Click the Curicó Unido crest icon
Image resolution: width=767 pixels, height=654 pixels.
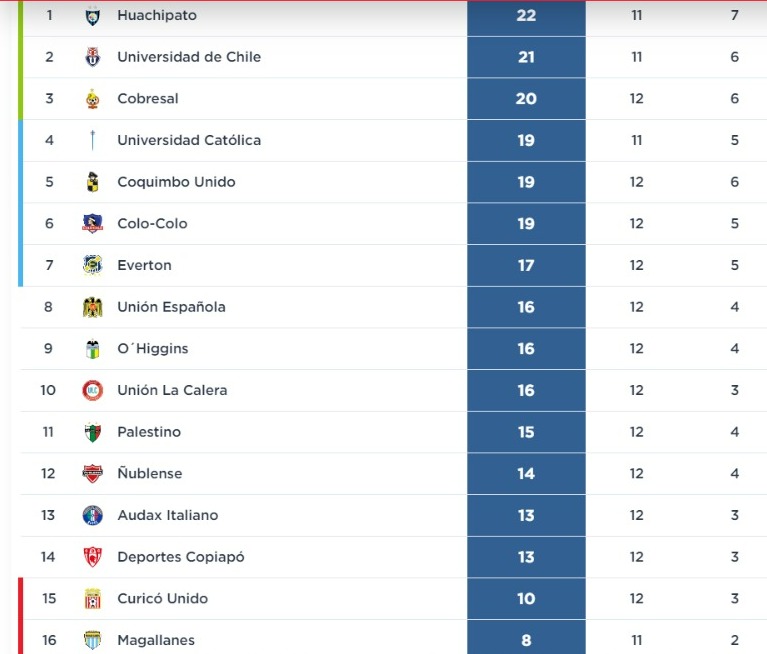pyautogui.click(x=92, y=599)
